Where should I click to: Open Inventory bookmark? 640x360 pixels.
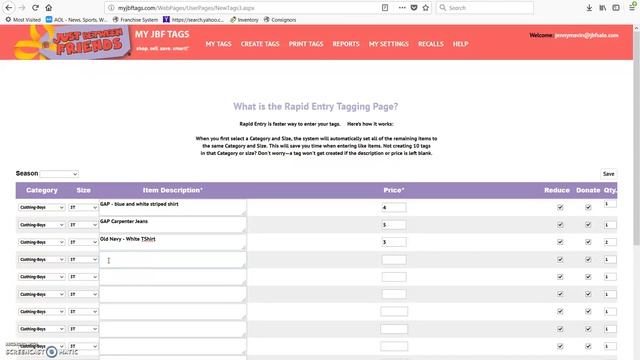(x=244, y=20)
